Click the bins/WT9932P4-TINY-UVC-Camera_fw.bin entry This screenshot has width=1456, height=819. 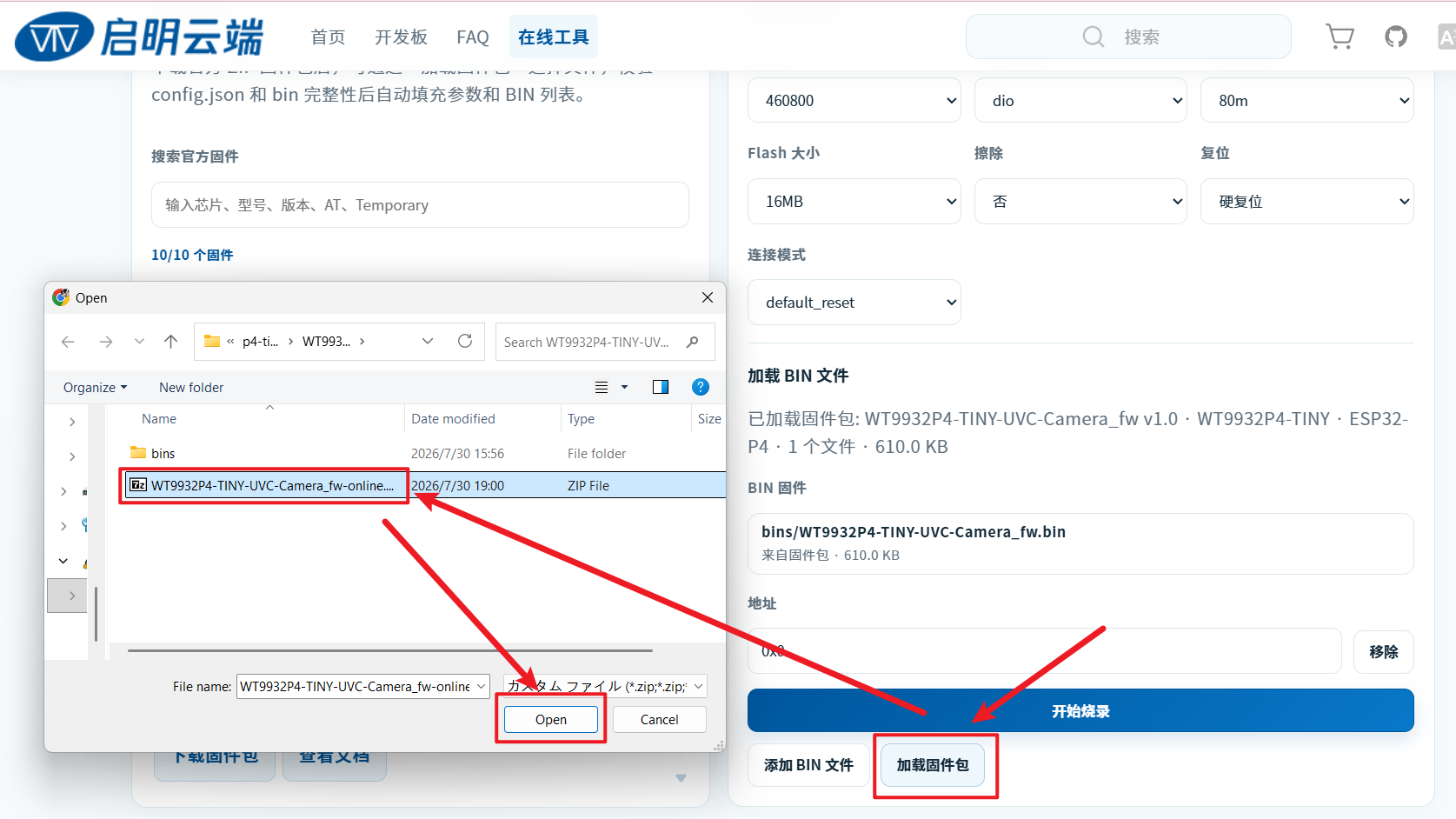pos(1080,543)
